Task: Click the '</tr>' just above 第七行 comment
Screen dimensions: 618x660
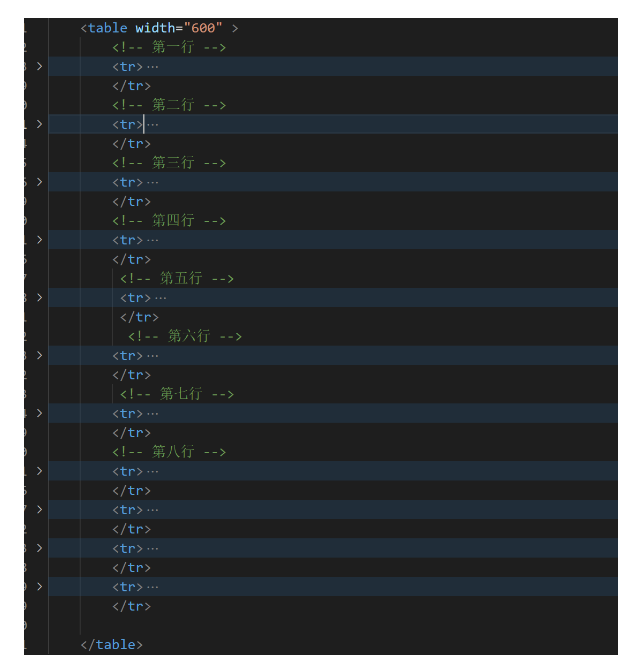Action: click(x=131, y=375)
